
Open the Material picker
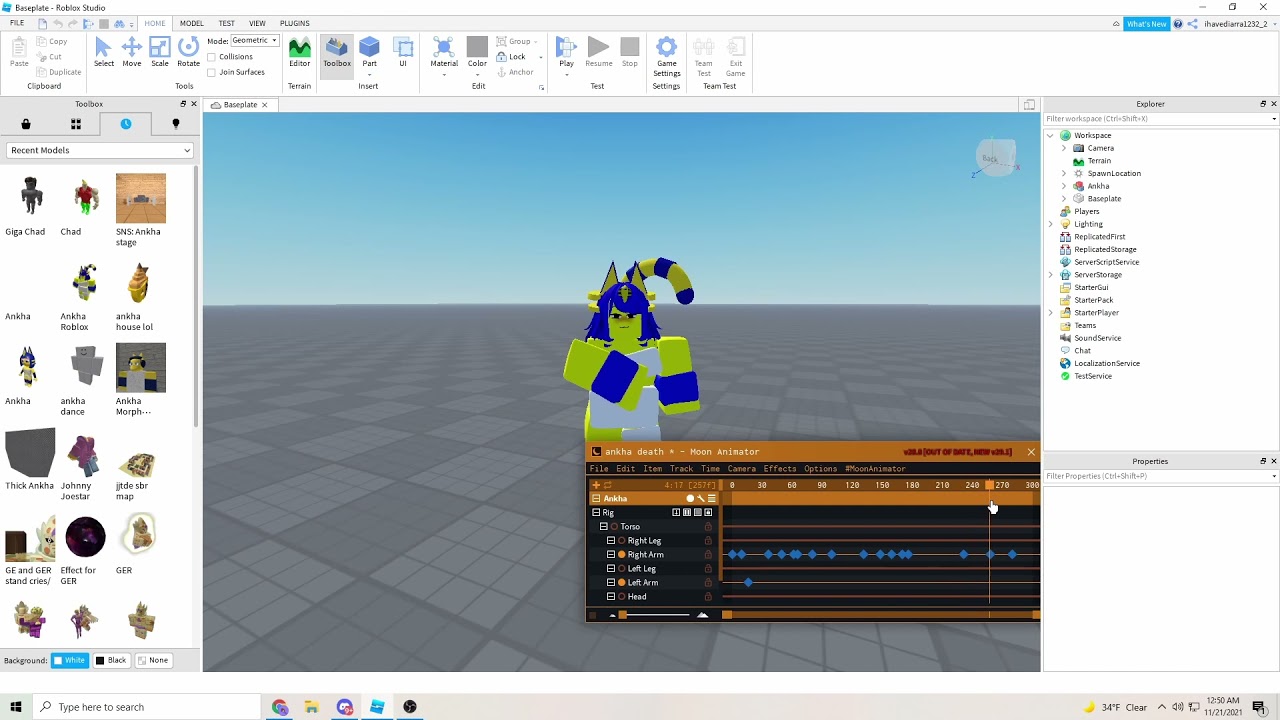pyautogui.click(x=444, y=54)
